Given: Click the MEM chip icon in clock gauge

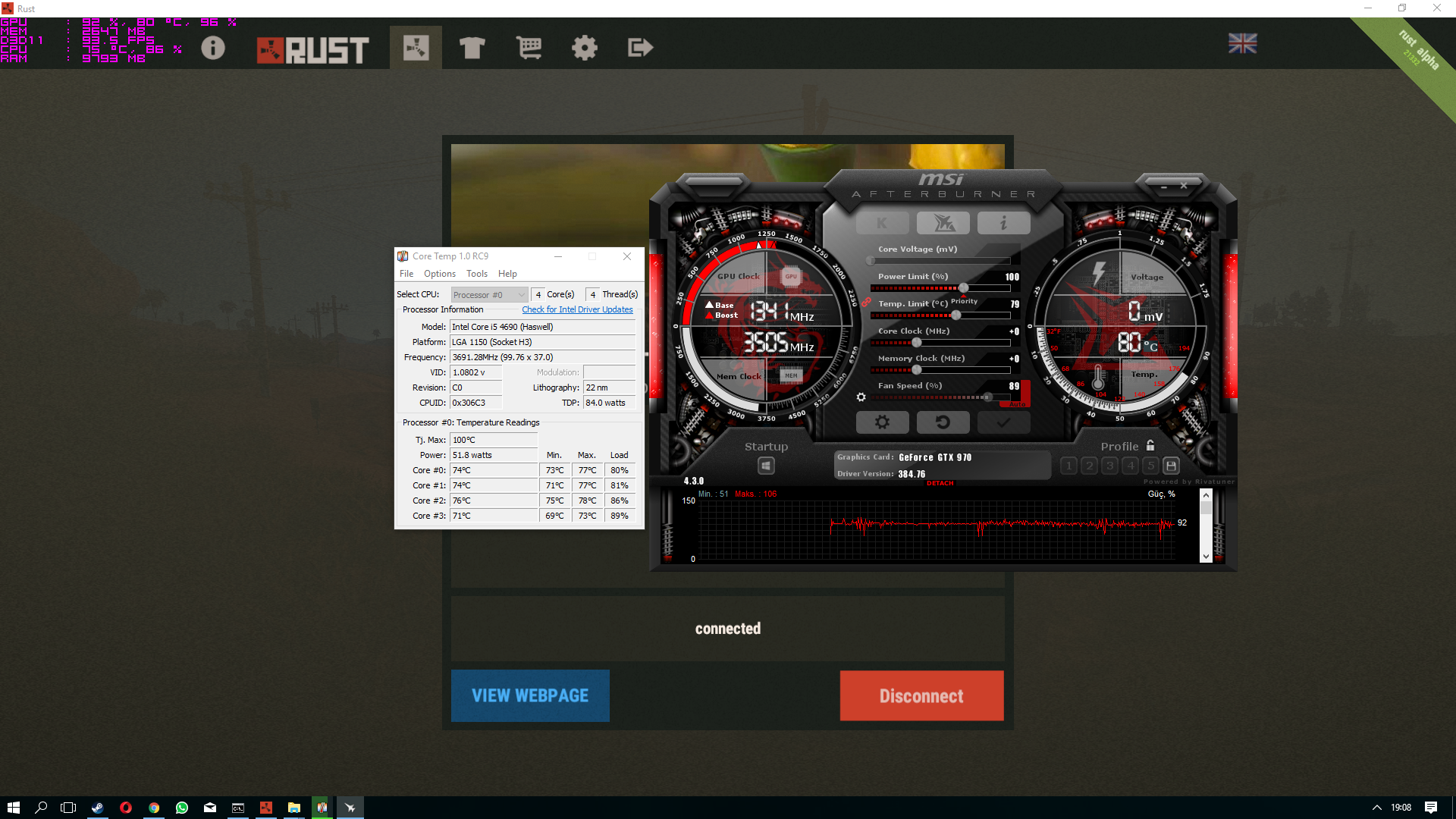Looking at the screenshot, I should pyautogui.click(x=791, y=375).
